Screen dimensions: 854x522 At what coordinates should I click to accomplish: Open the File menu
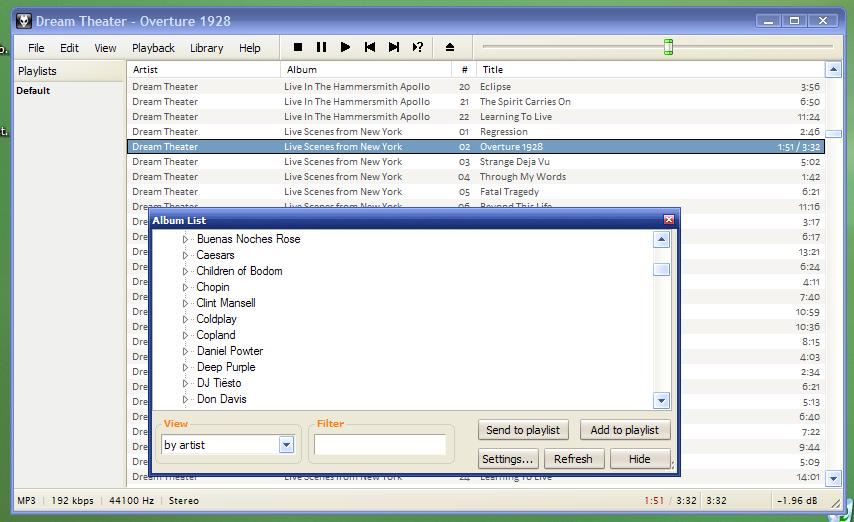click(x=36, y=48)
